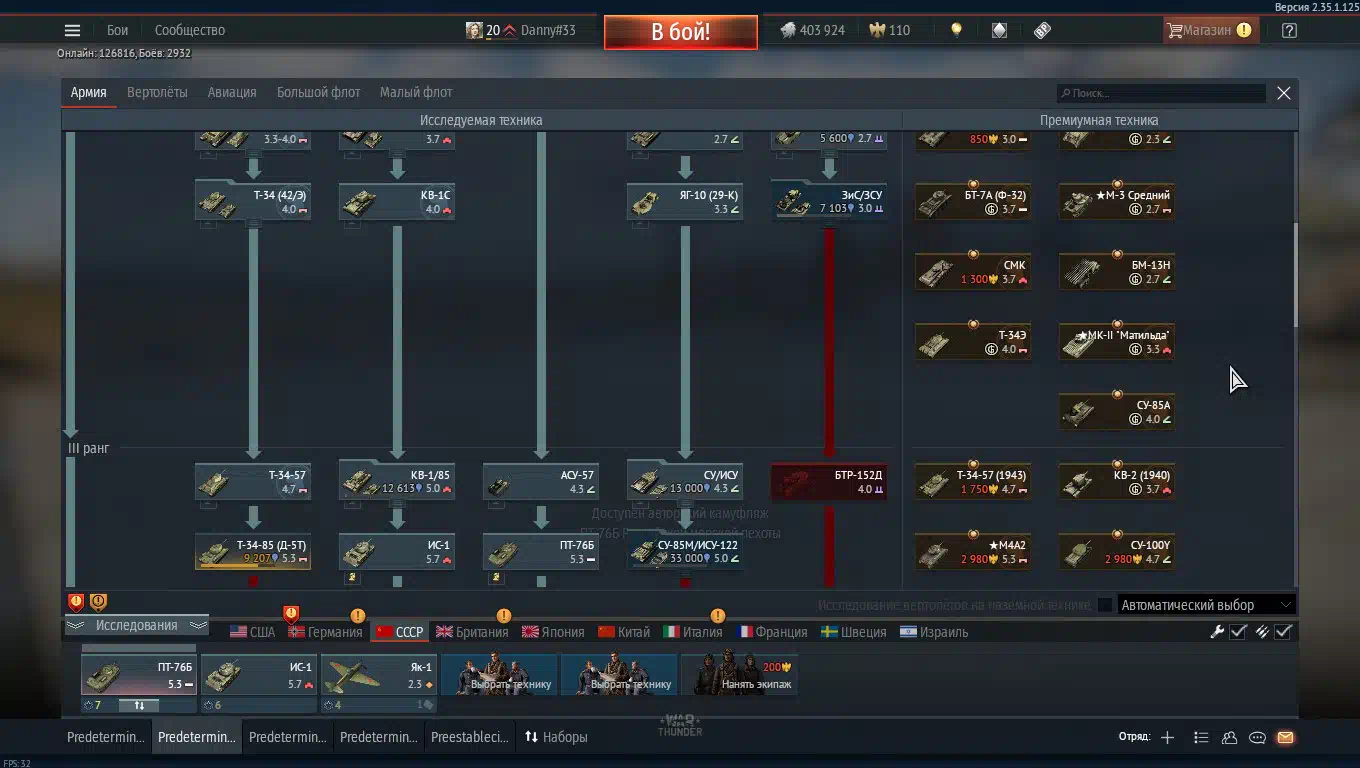Viewport: 1360px width, 768px height.
Task: Click the Silver Lions currency icon
Action: pos(788,30)
